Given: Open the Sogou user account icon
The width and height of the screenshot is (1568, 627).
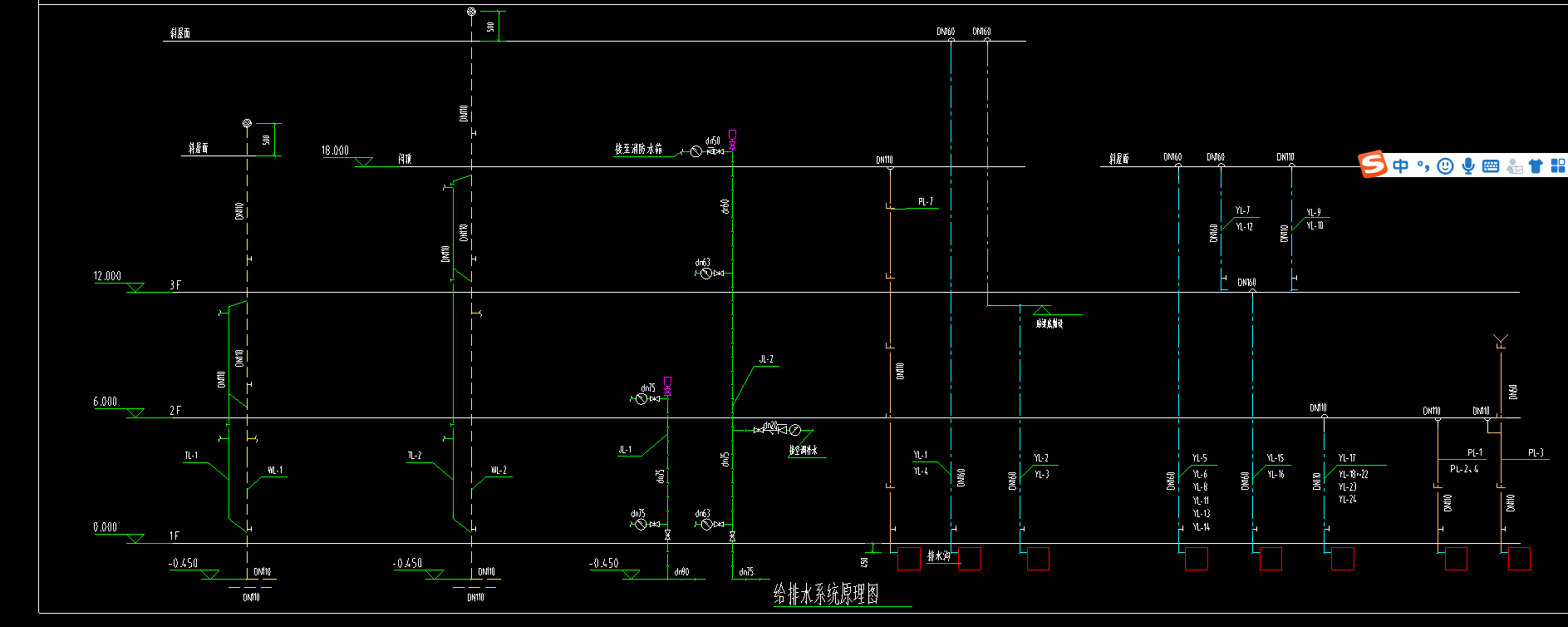Looking at the screenshot, I should point(1514,165).
